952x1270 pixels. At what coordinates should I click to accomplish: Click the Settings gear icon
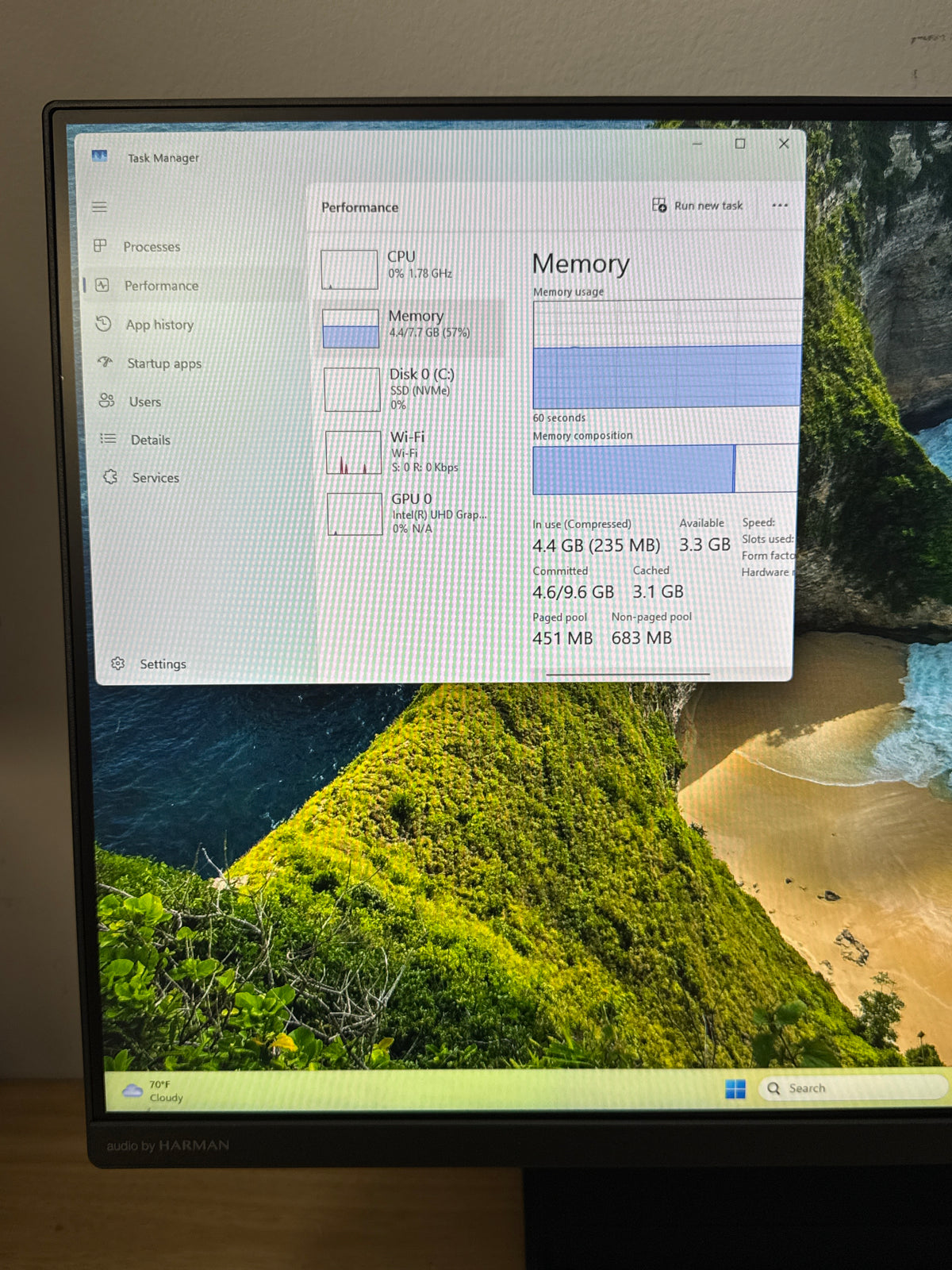[x=118, y=664]
